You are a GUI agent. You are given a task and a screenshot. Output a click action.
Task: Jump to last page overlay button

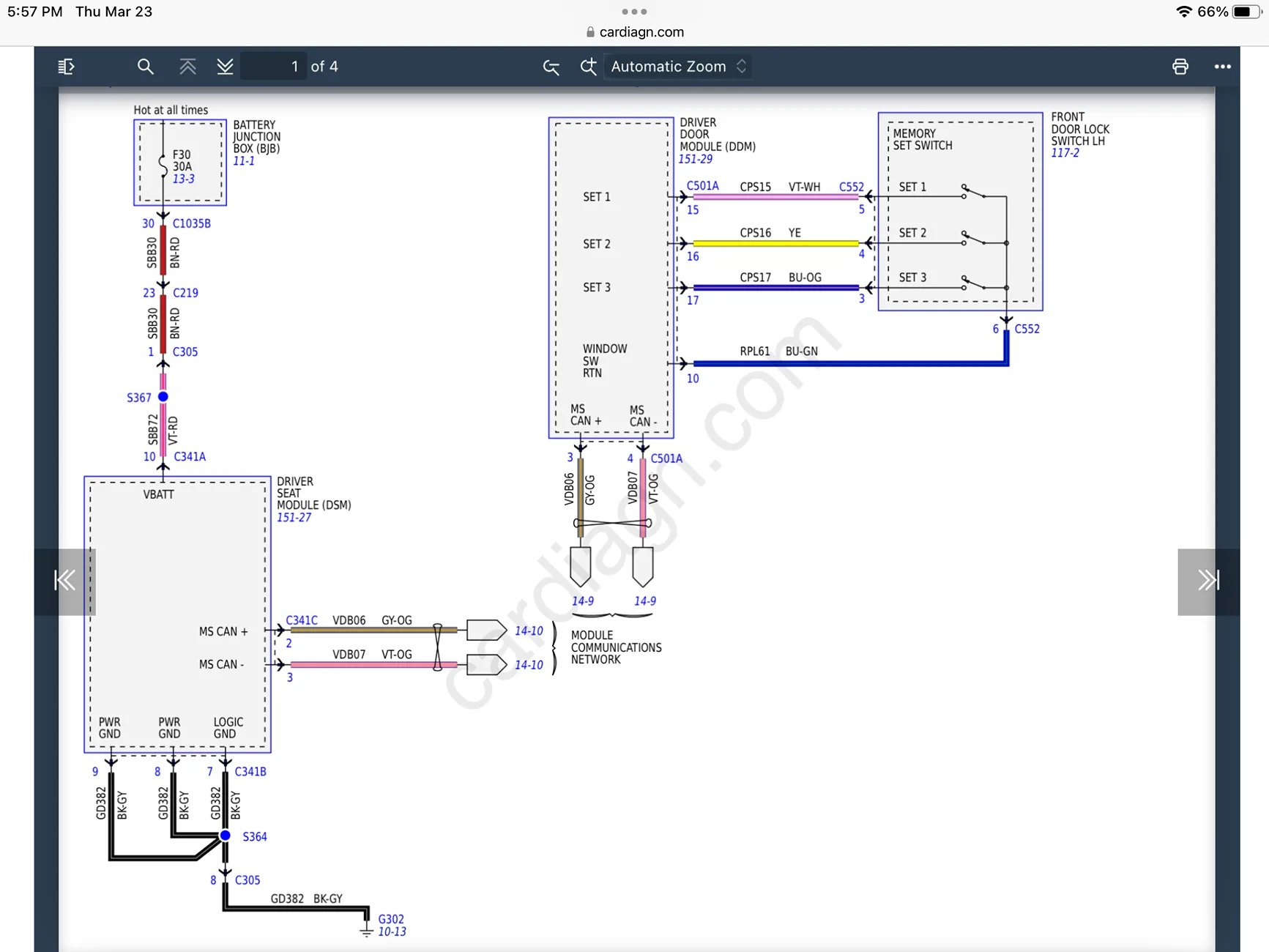pos(1208,581)
